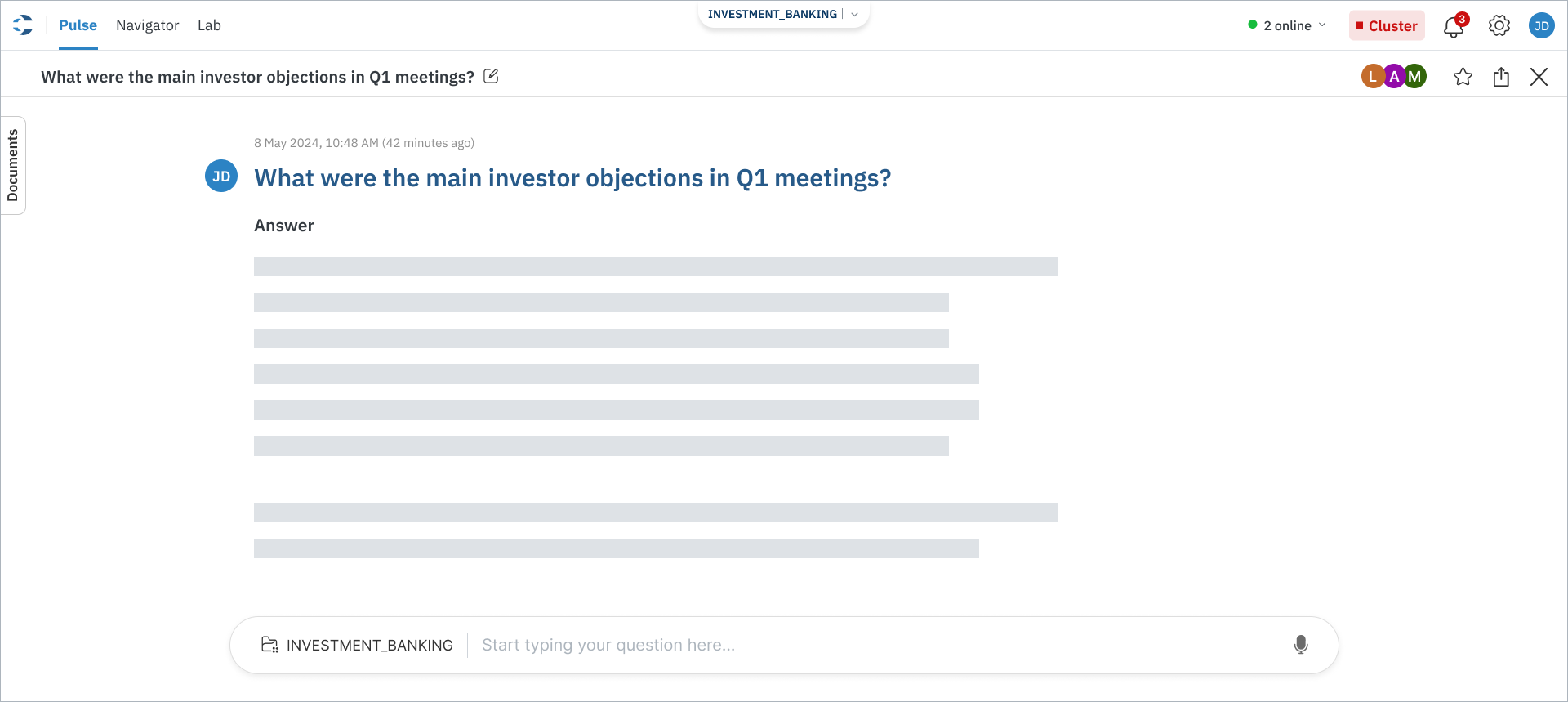Click the app logo icon
1568x702 pixels.
pyautogui.click(x=23, y=25)
